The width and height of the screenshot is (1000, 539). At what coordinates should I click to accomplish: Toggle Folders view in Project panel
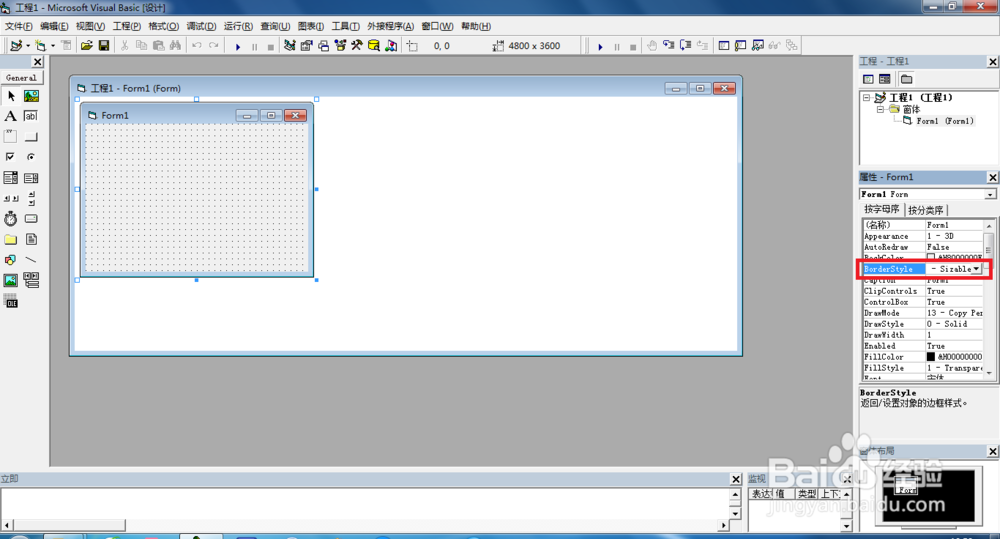click(x=906, y=79)
